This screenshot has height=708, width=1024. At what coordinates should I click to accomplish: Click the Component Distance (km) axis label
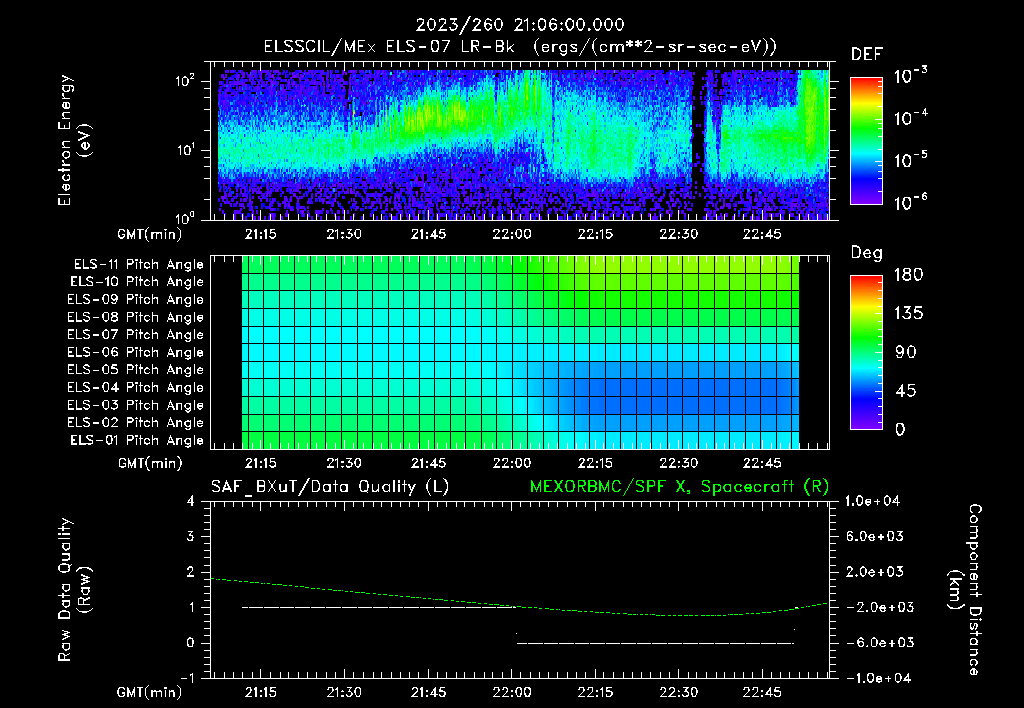point(965,590)
